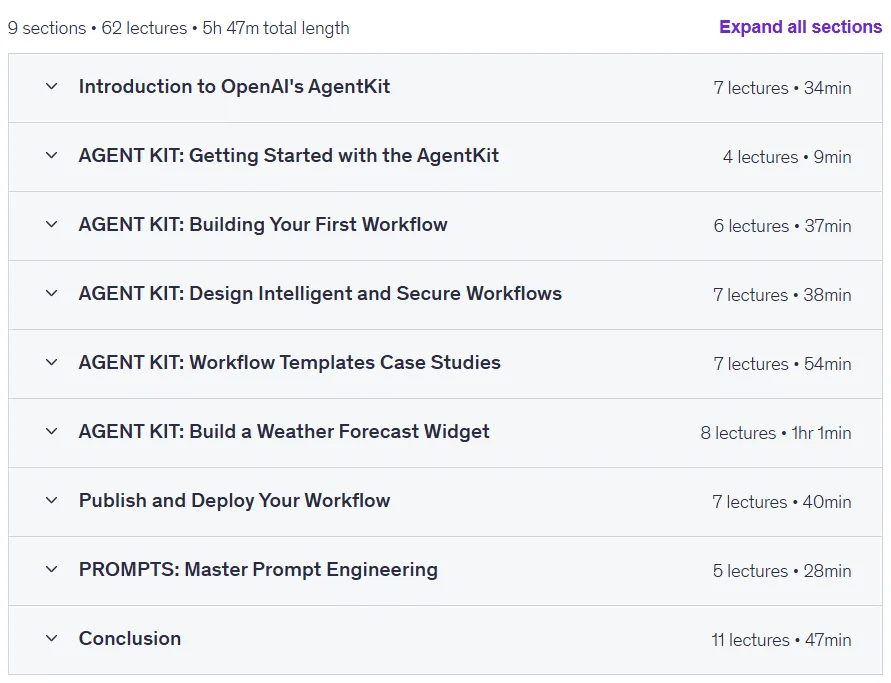Open PROMPTS: Master Prompt Engineering title

coord(258,569)
